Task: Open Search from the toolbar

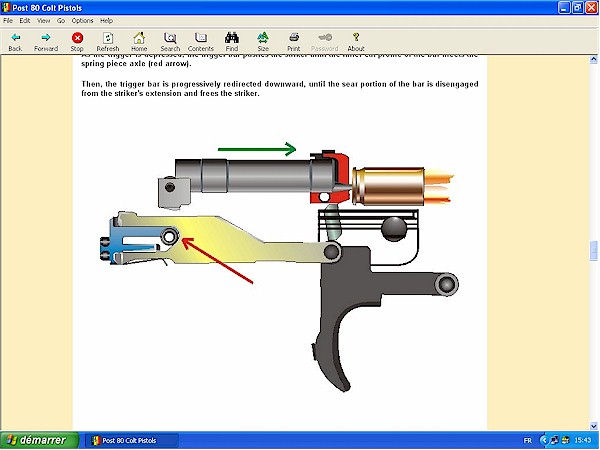Action: tap(170, 38)
